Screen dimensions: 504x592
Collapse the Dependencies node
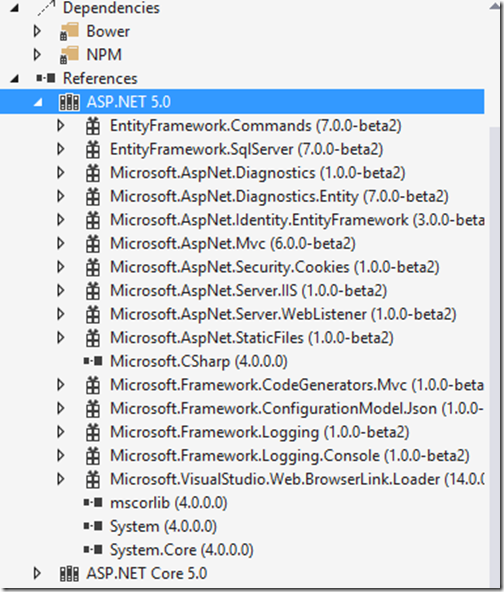(x=14, y=8)
